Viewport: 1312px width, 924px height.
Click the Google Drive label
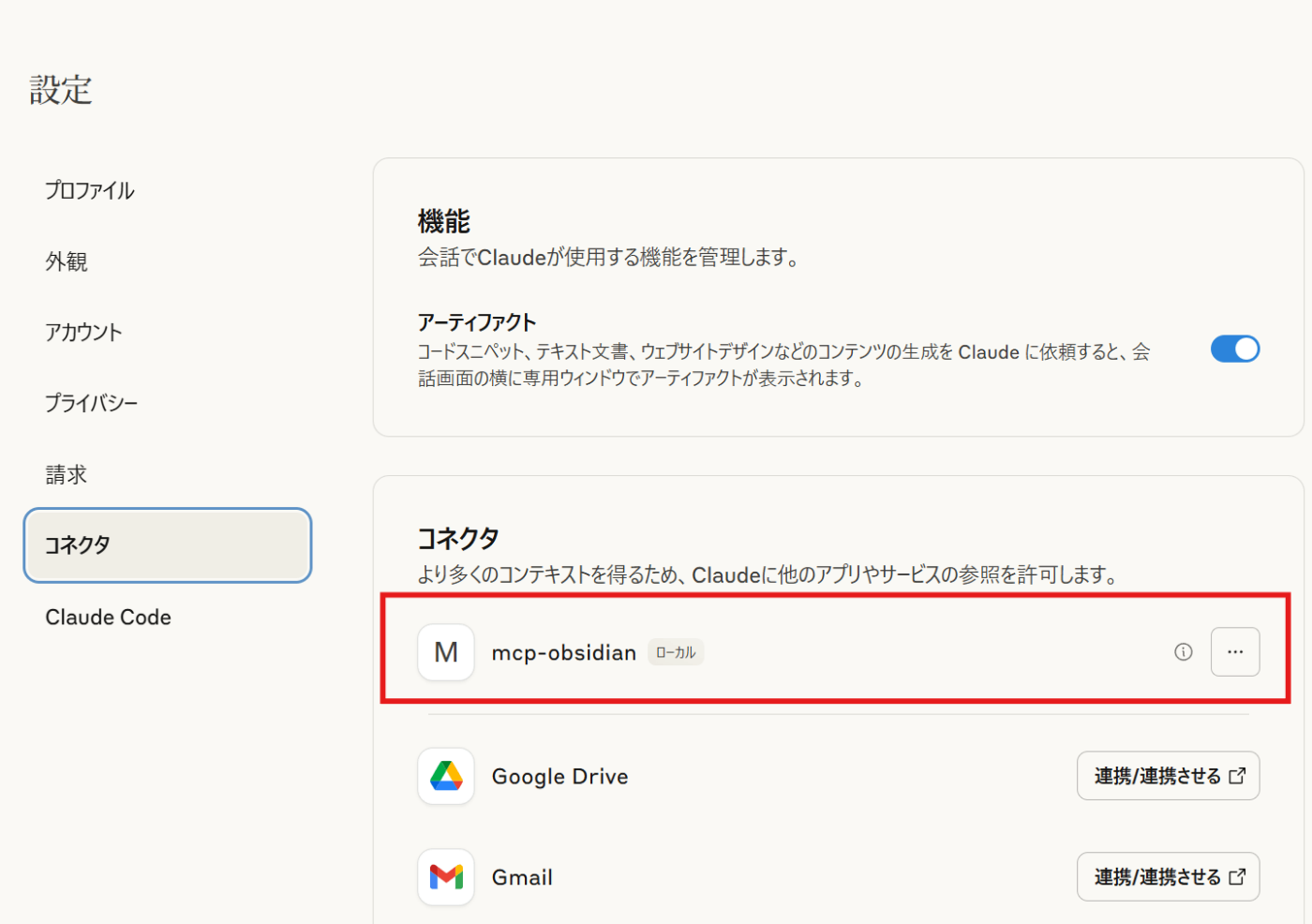pos(560,776)
